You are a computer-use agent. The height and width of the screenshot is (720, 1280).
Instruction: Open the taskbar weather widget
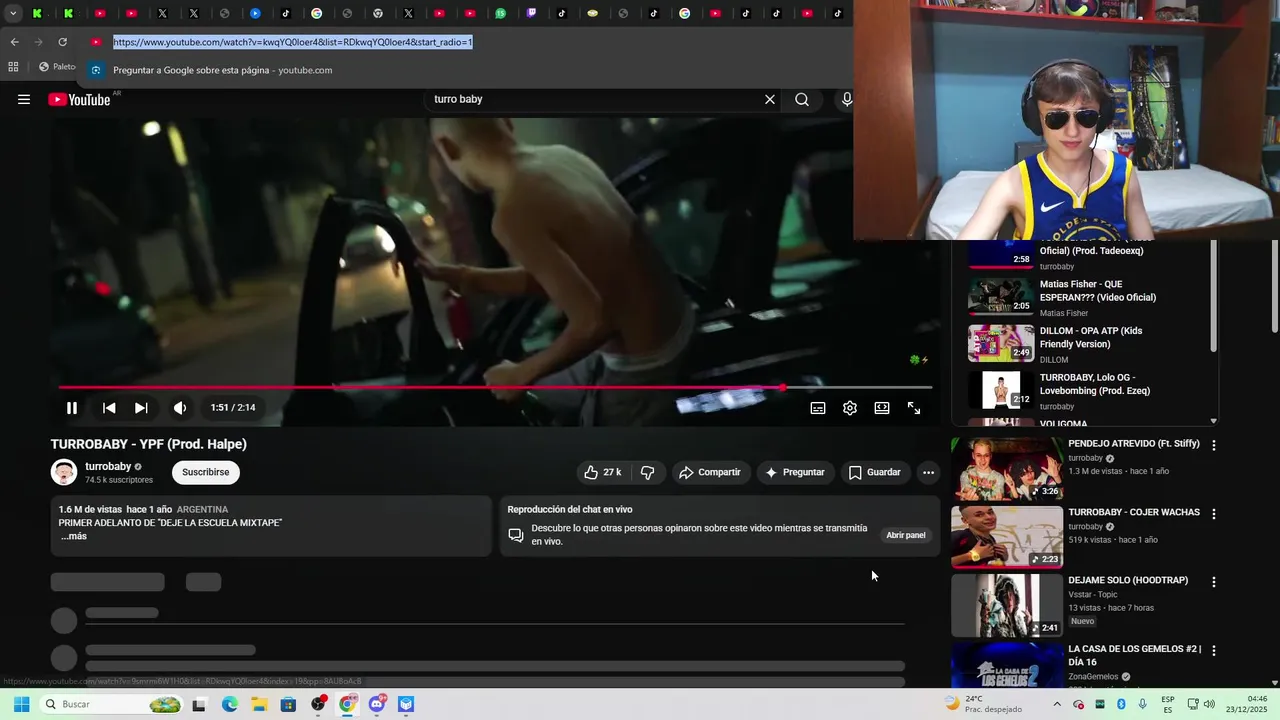pyautogui.click(x=984, y=704)
